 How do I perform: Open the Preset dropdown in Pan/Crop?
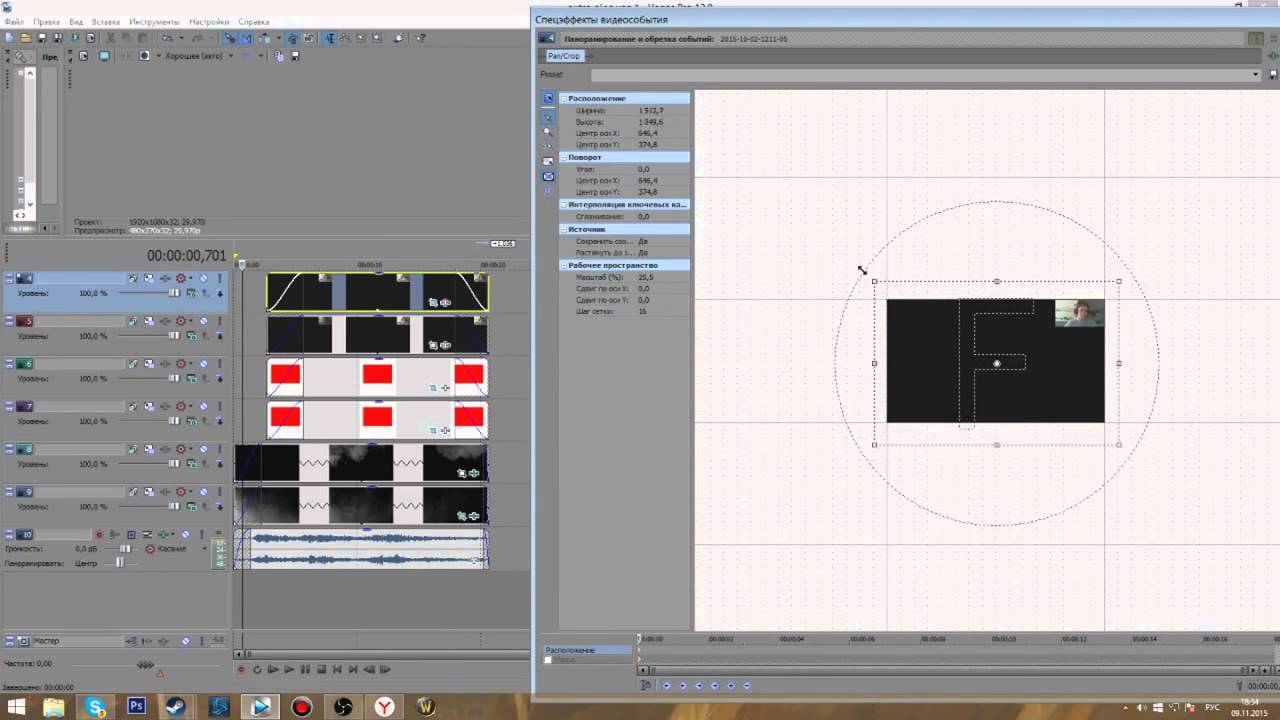point(1256,74)
